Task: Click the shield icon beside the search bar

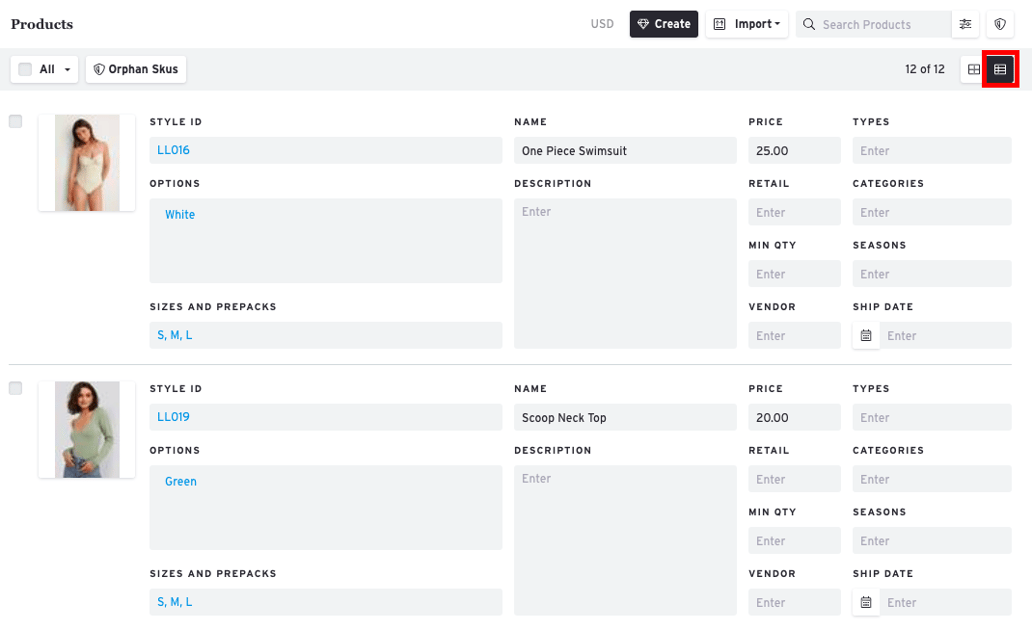Action: point(1000,24)
